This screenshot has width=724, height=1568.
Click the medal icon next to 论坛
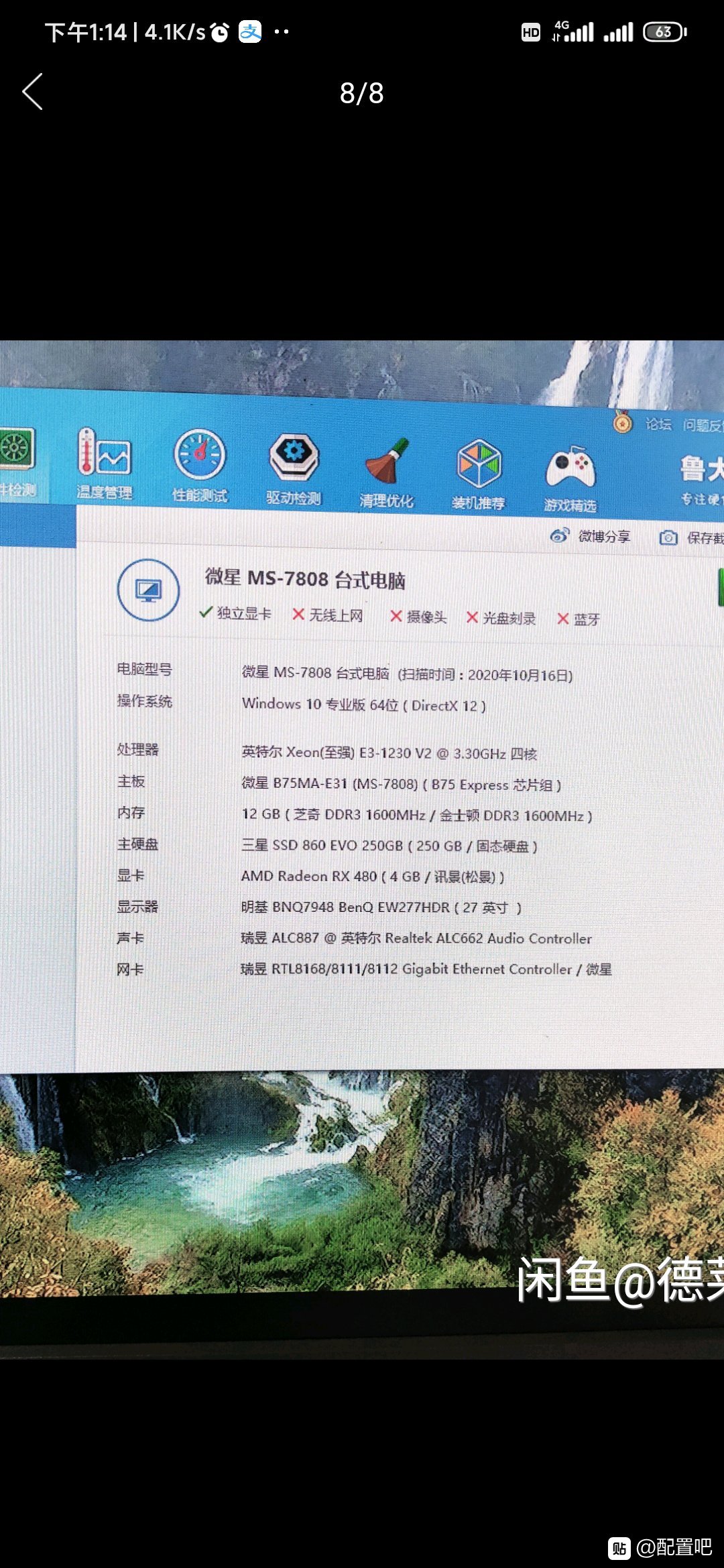[x=623, y=421]
